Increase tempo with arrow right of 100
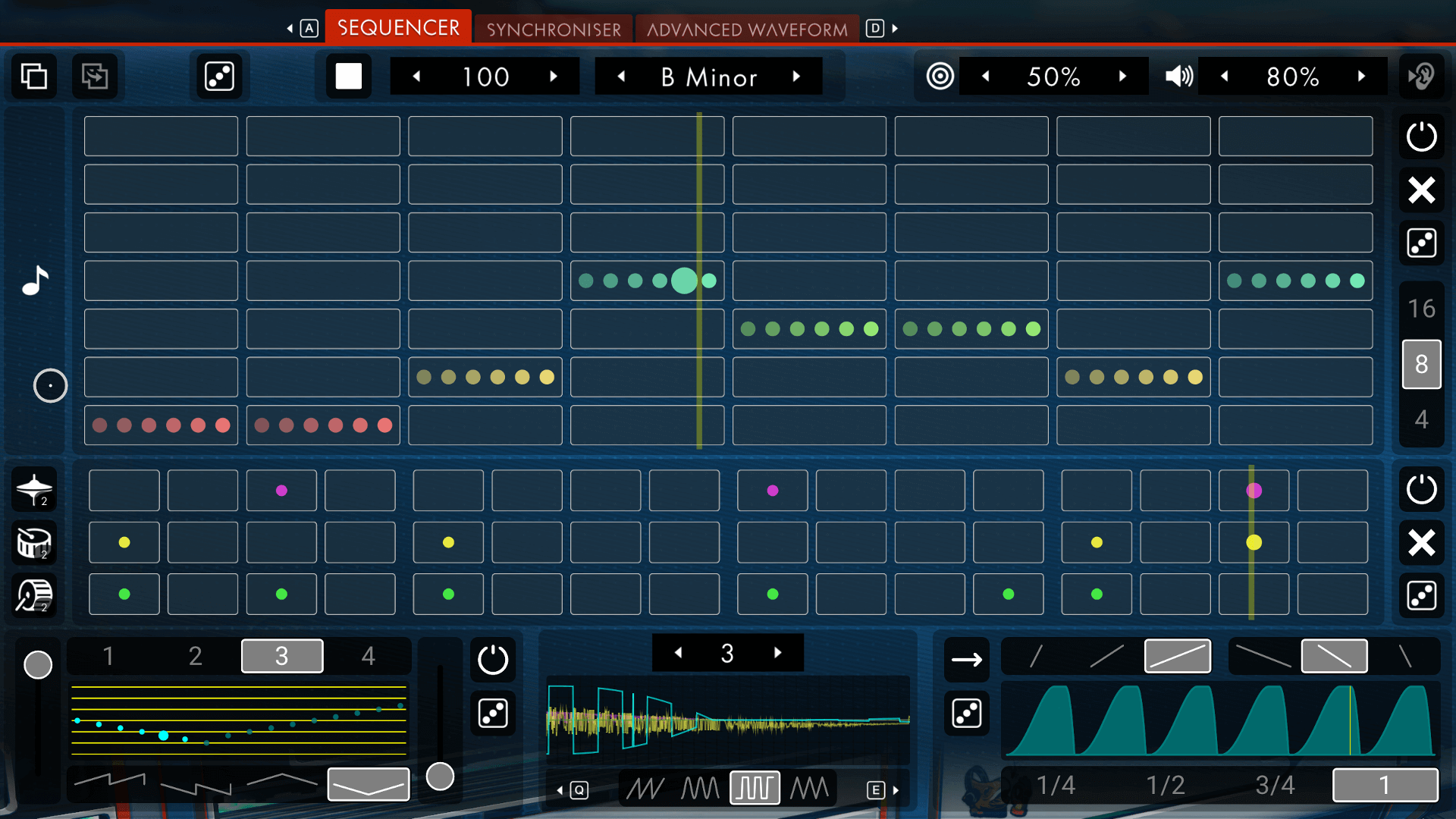The image size is (1456, 819). tap(554, 77)
